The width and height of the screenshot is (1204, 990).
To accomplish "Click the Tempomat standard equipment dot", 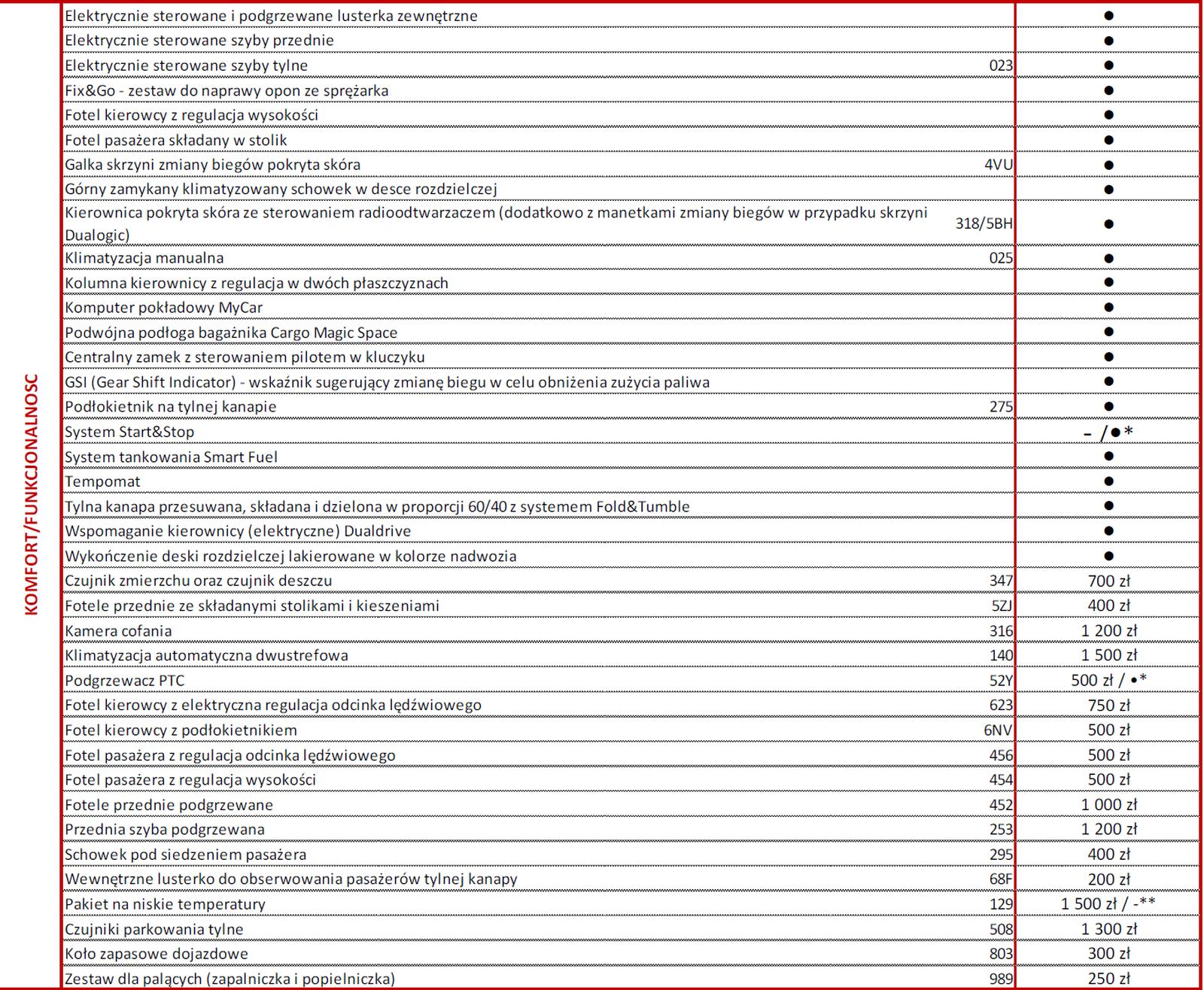I will pos(1108,481).
